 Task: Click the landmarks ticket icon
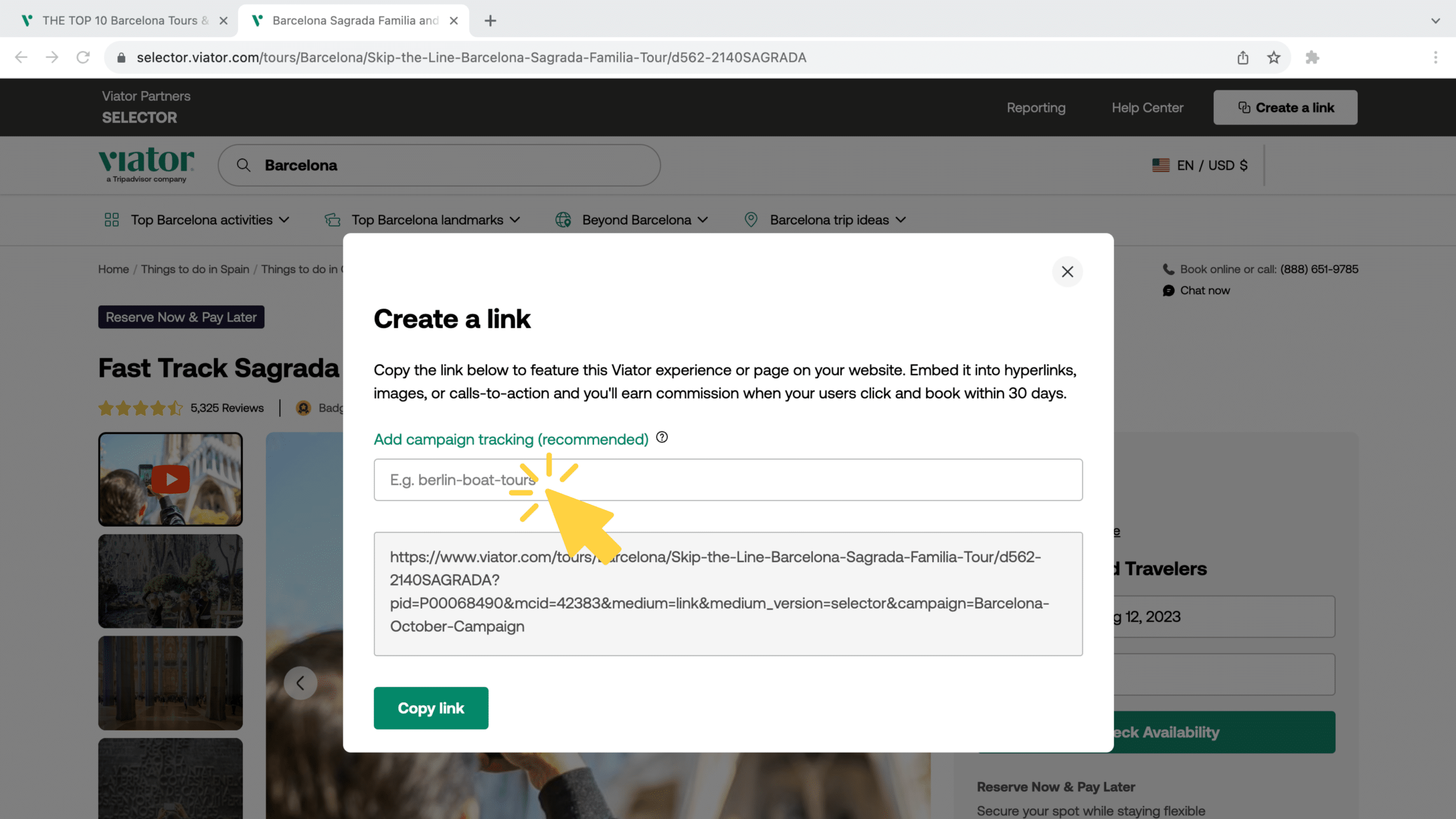[x=333, y=220]
